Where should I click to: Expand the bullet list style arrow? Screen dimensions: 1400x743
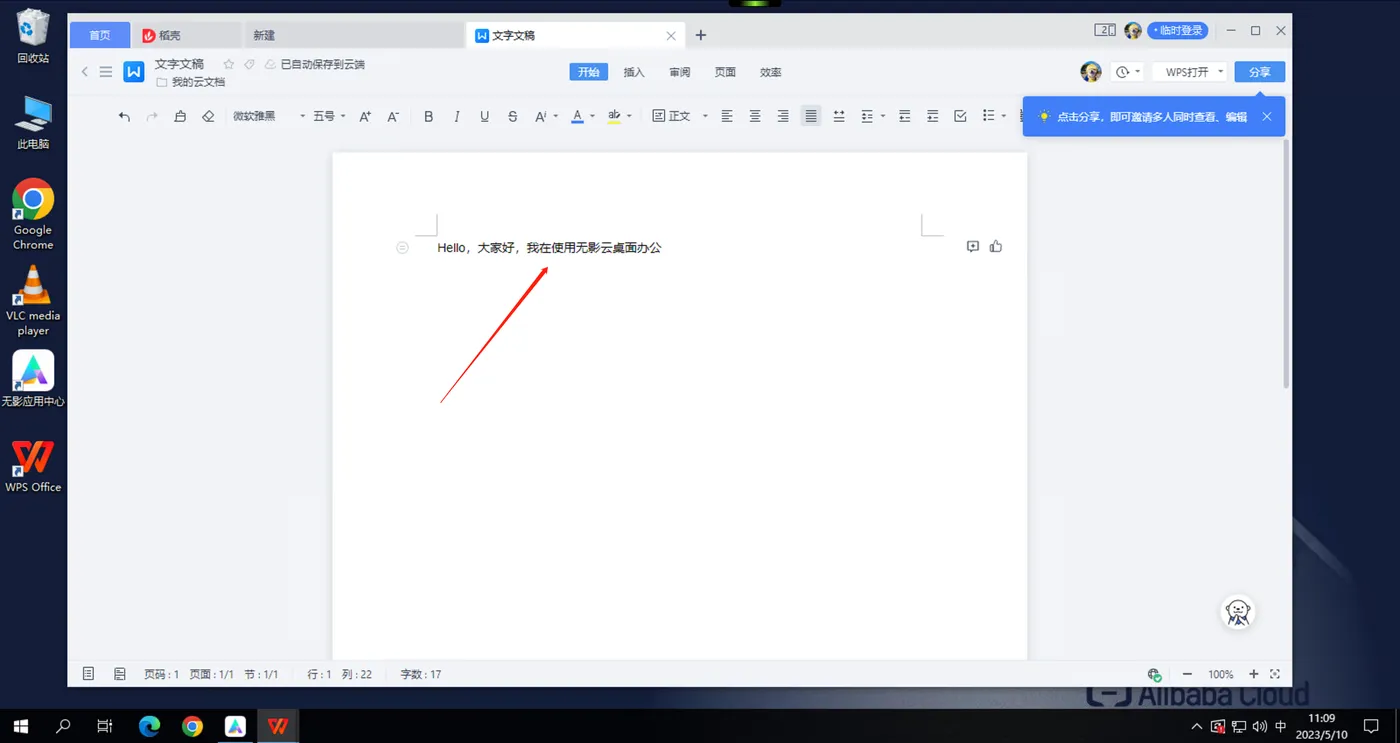(x=1003, y=116)
